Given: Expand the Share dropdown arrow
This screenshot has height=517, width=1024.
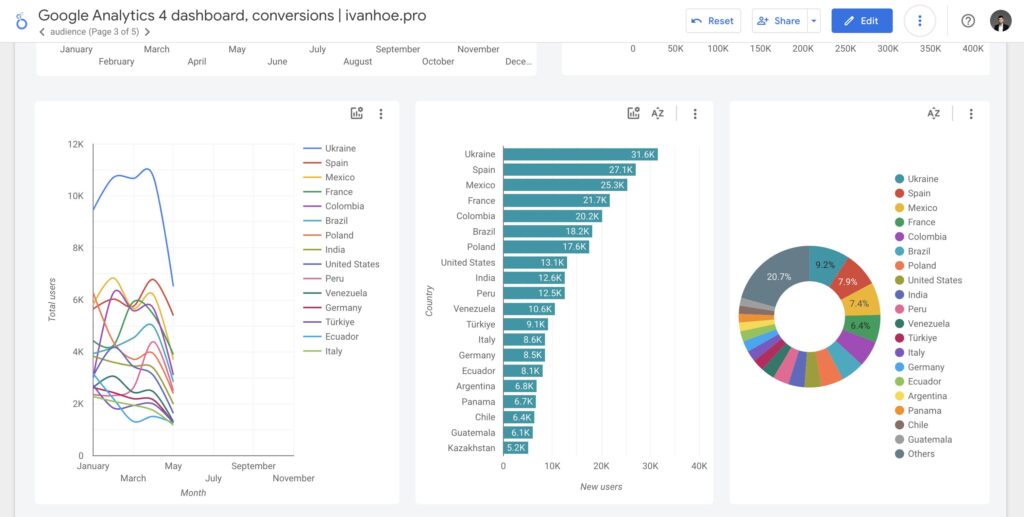Looking at the screenshot, I should (x=813, y=21).
